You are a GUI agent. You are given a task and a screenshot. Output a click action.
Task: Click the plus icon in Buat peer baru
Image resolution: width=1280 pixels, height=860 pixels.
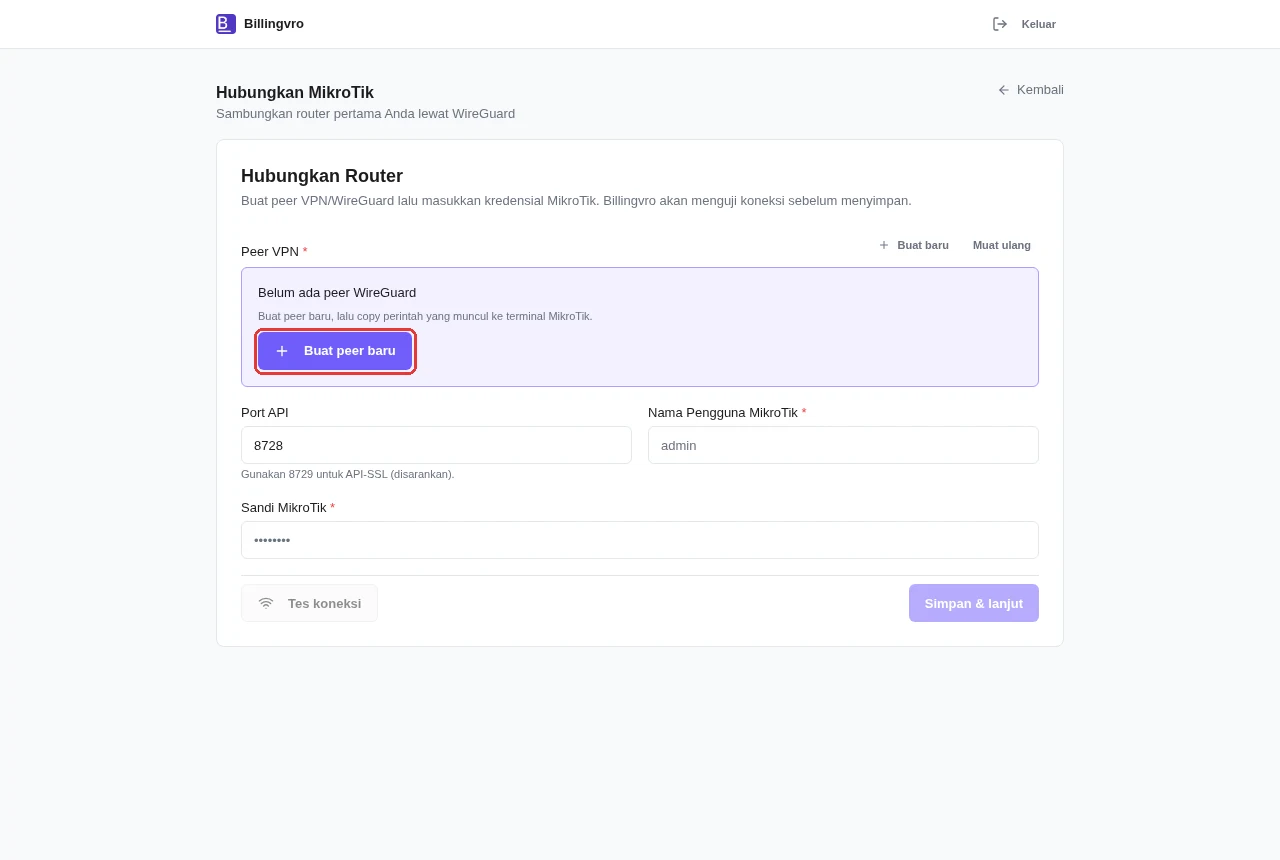[282, 351]
